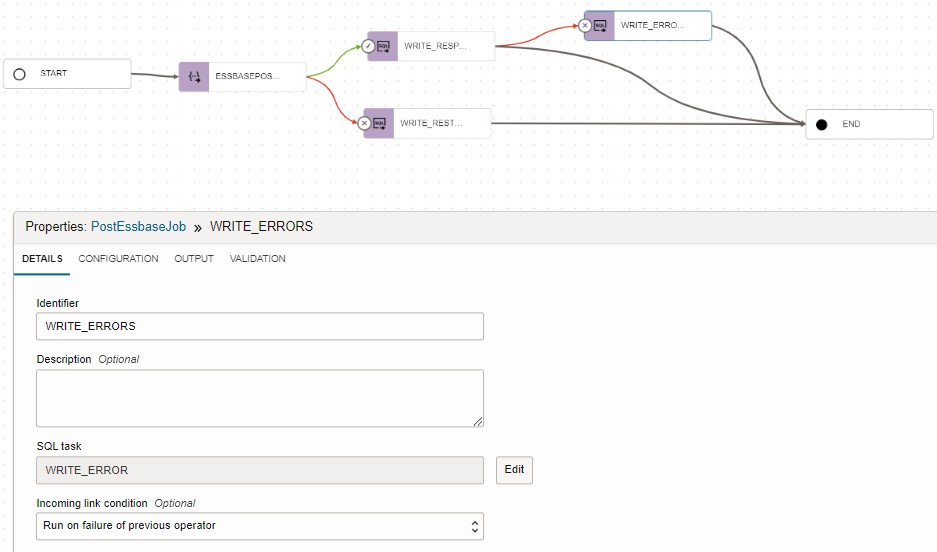937x552 pixels.
Task: Click the success checkmark badge on WRITE_RESP
Action: coord(368,46)
